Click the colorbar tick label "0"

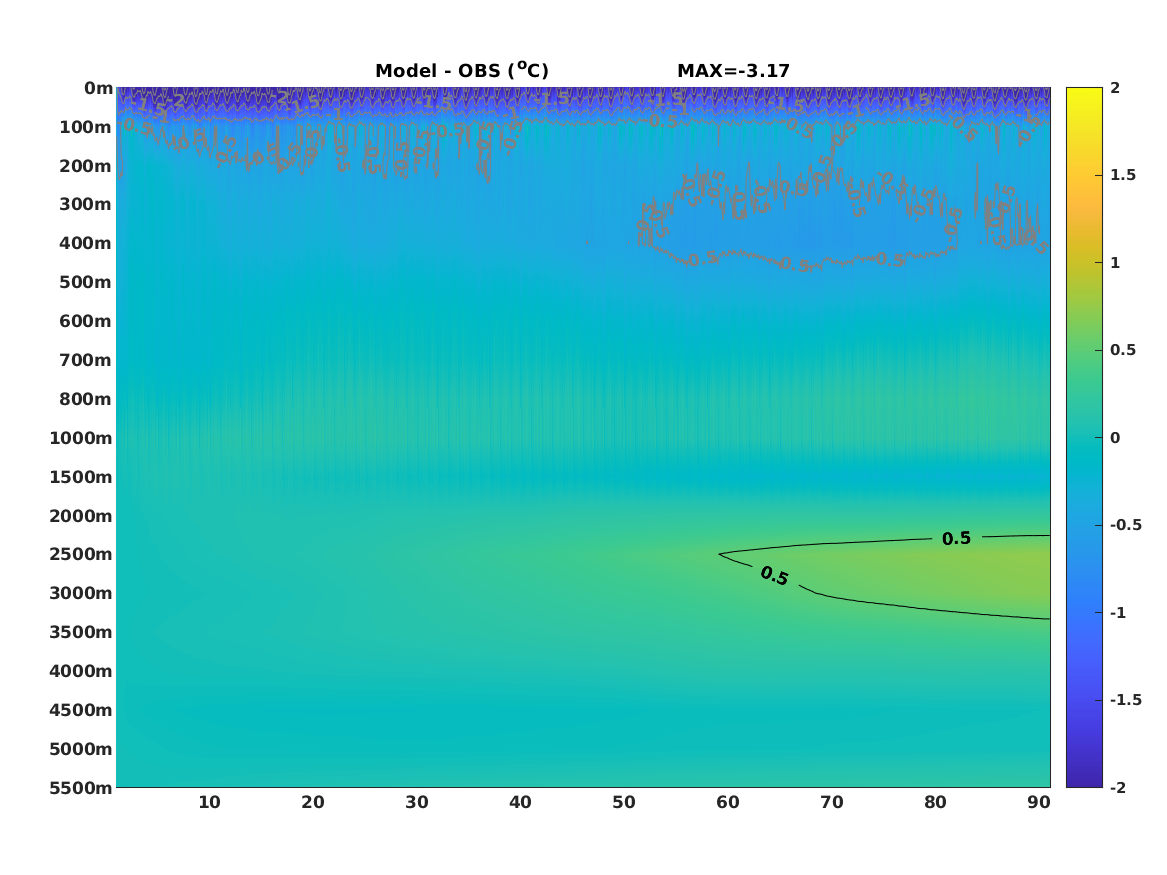point(1115,438)
